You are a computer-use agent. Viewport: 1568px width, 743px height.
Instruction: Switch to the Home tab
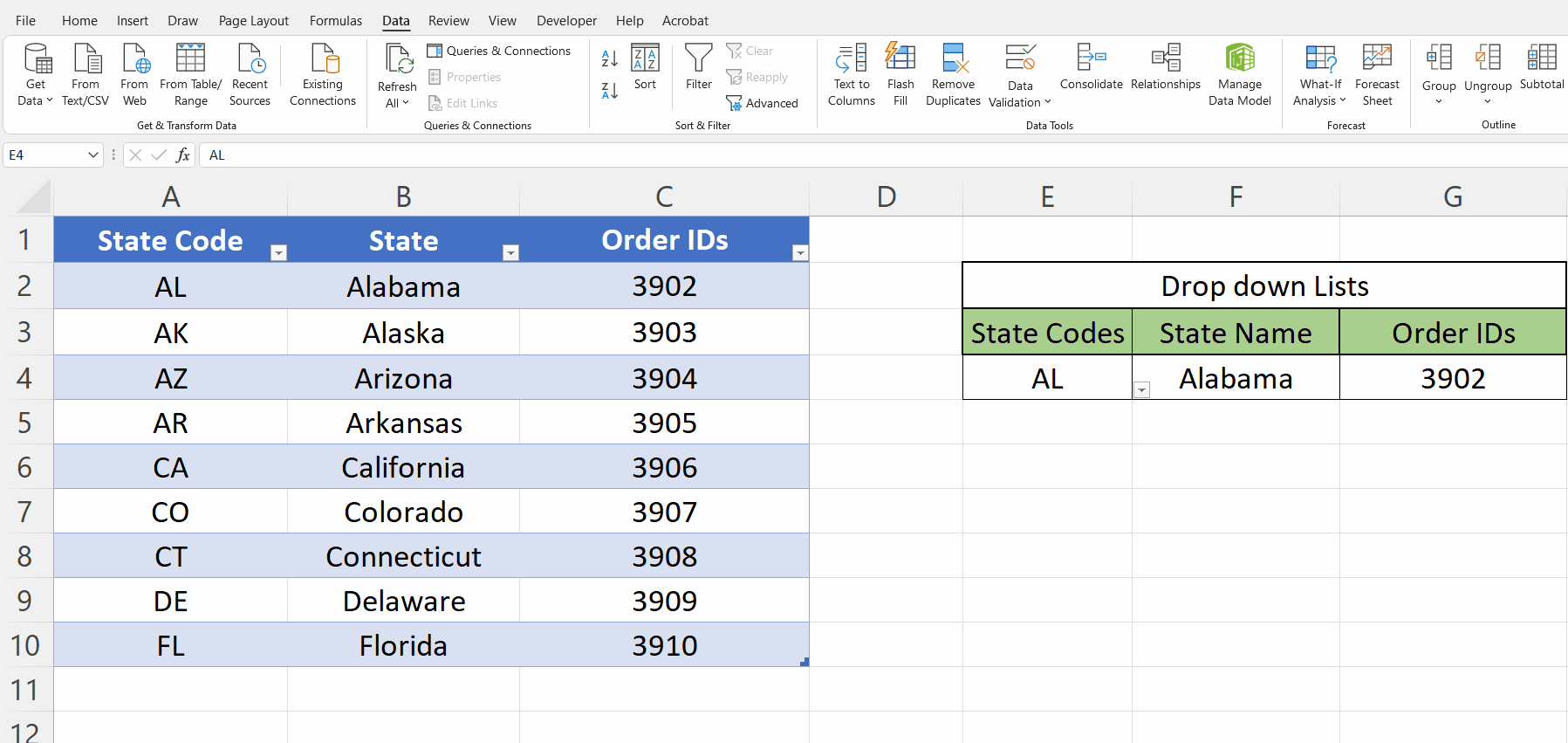(79, 20)
